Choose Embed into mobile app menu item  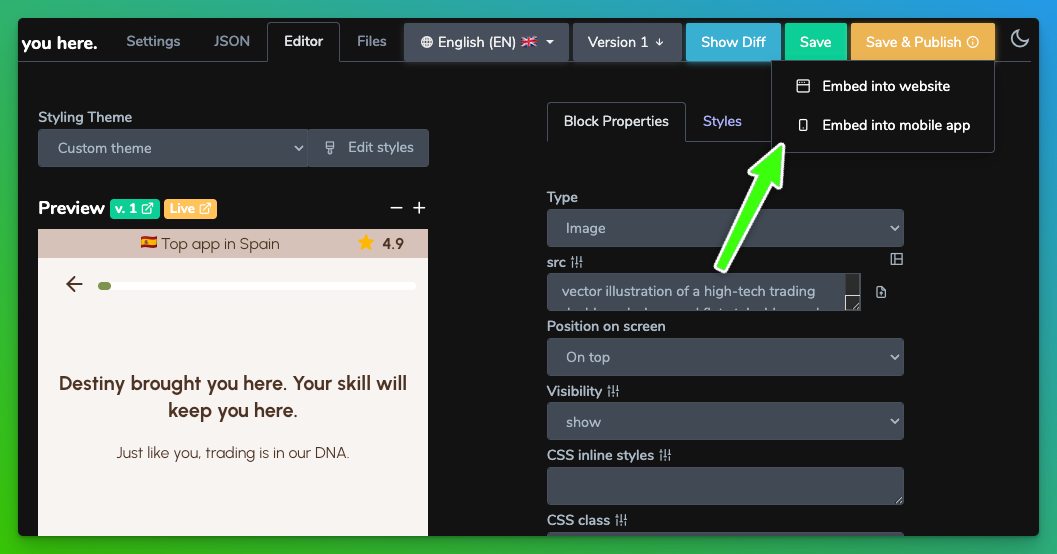(x=883, y=125)
